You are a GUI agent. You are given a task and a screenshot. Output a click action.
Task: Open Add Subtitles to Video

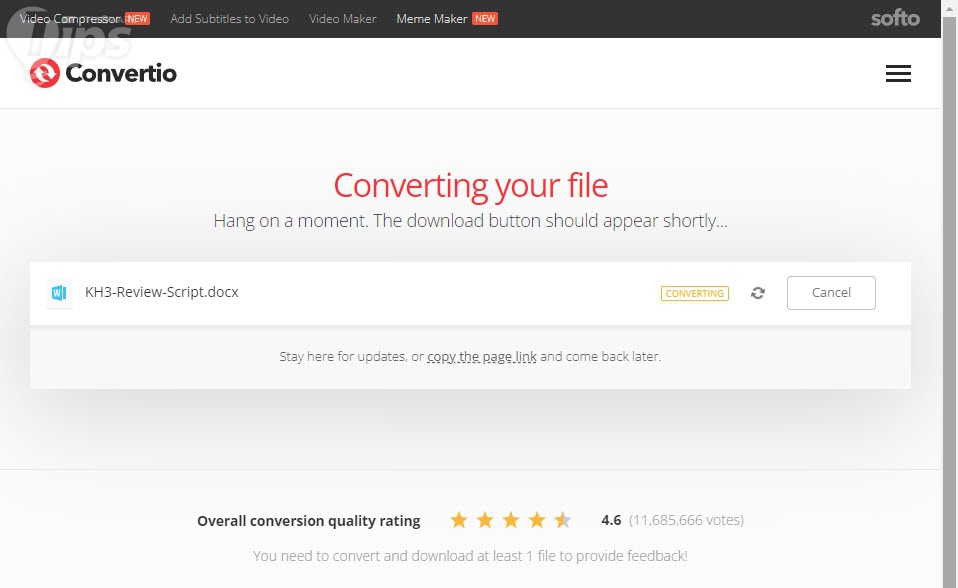(230, 18)
